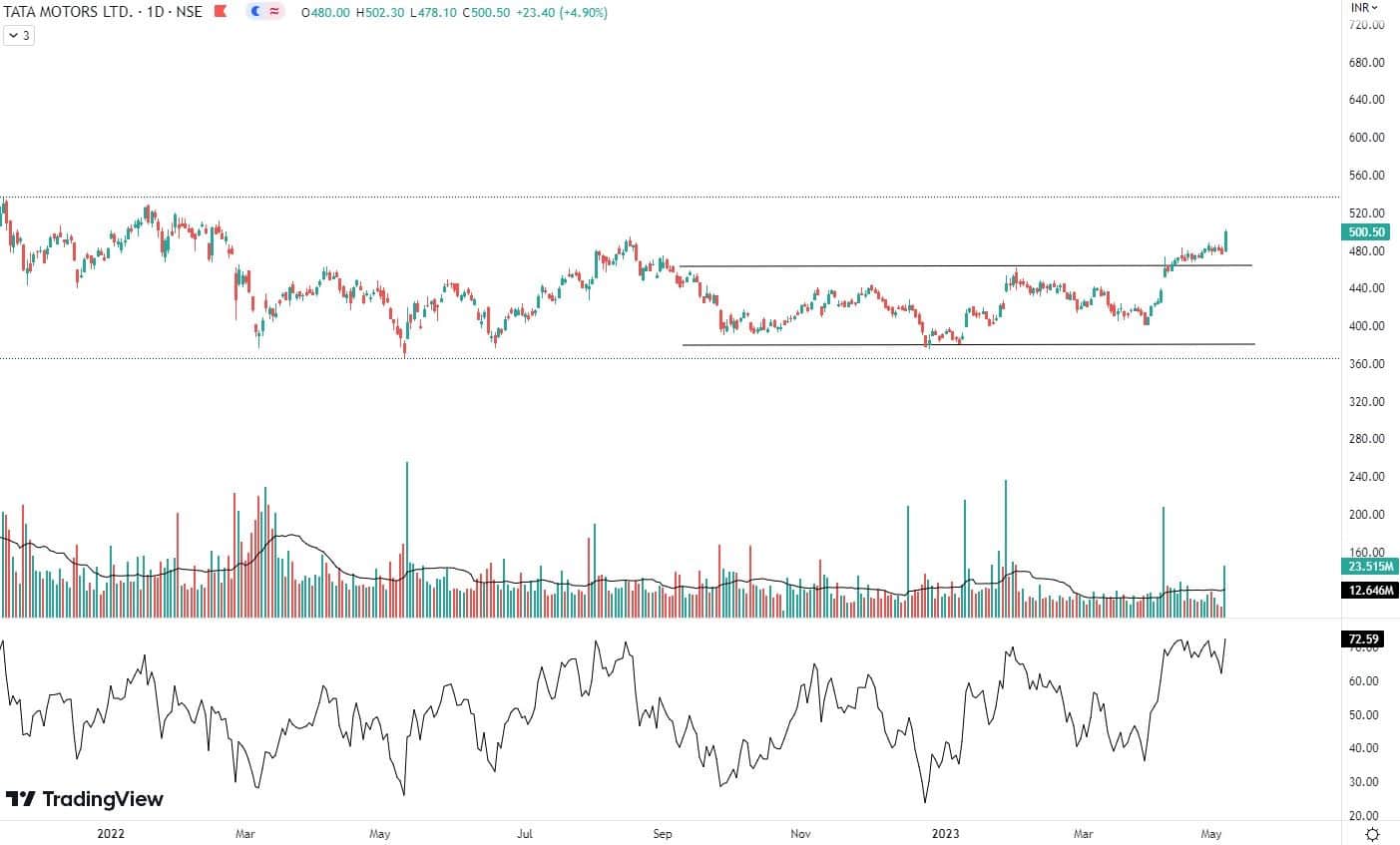Click the 720.00 price scale label

pos(1365,24)
